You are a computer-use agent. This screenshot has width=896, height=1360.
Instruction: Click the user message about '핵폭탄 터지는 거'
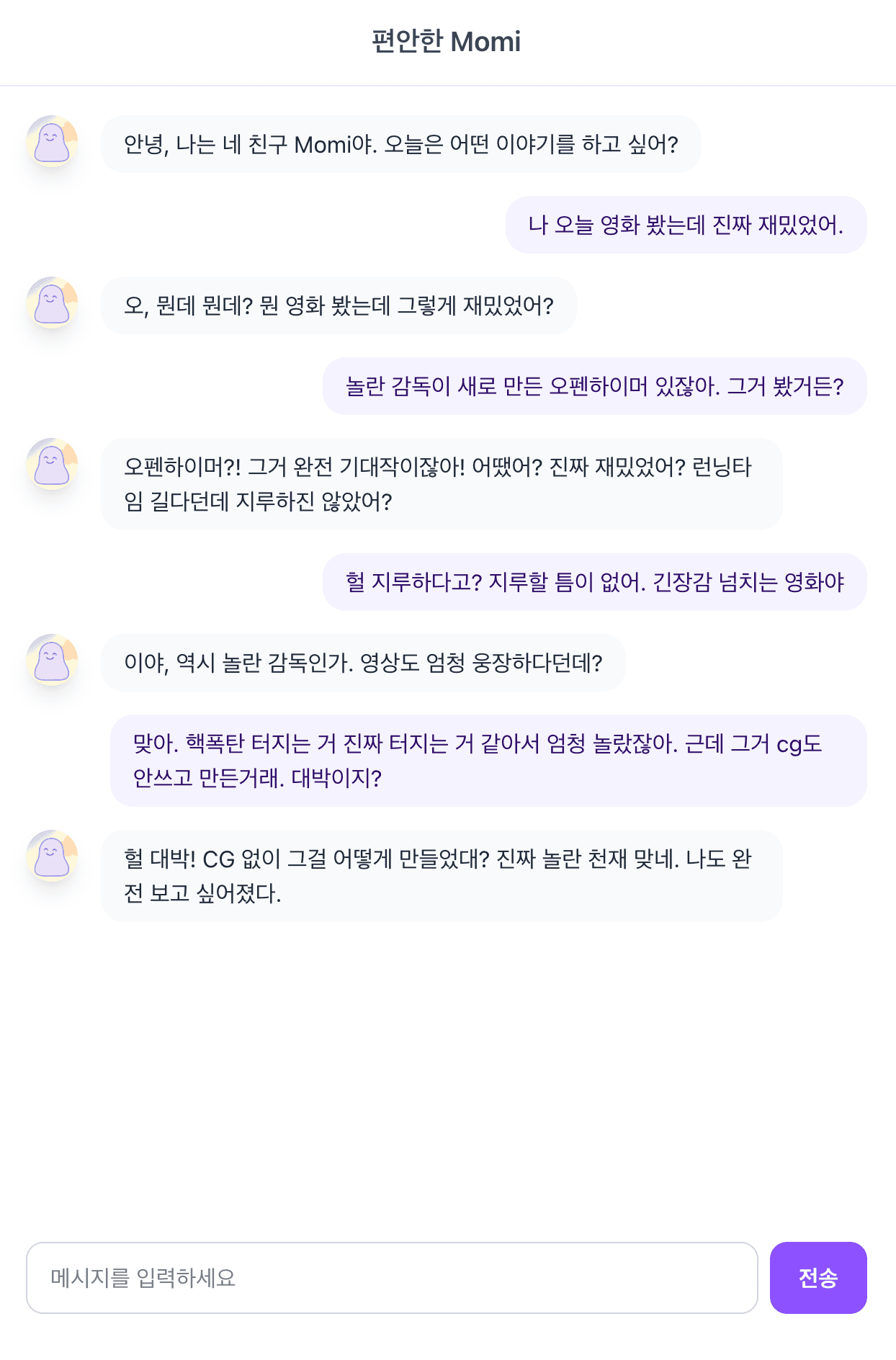[488, 761]
